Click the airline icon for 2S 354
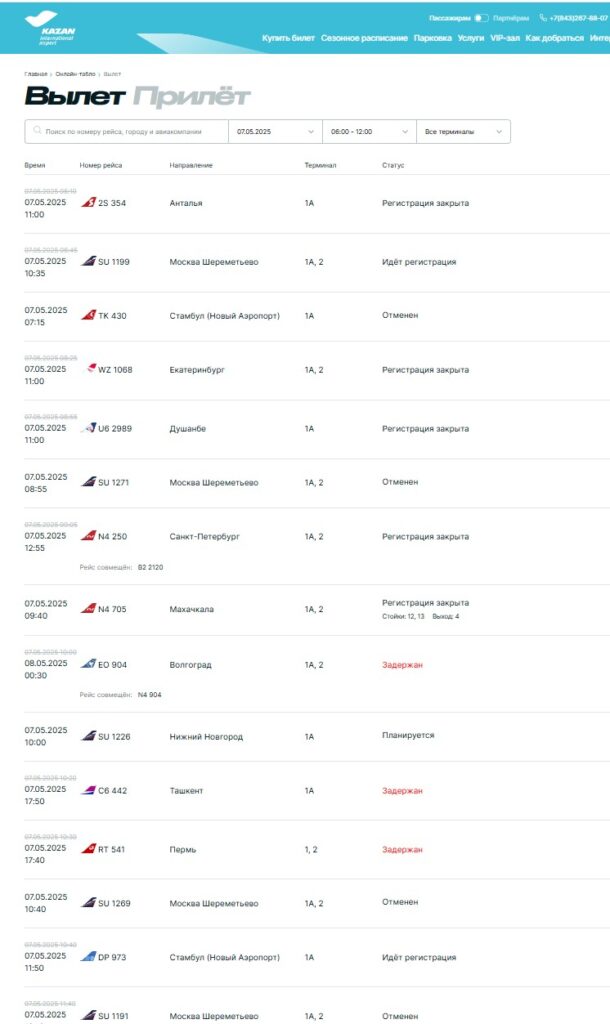Image resolution: width=610 pixels, height=1024 pixels. click(88, 203)
